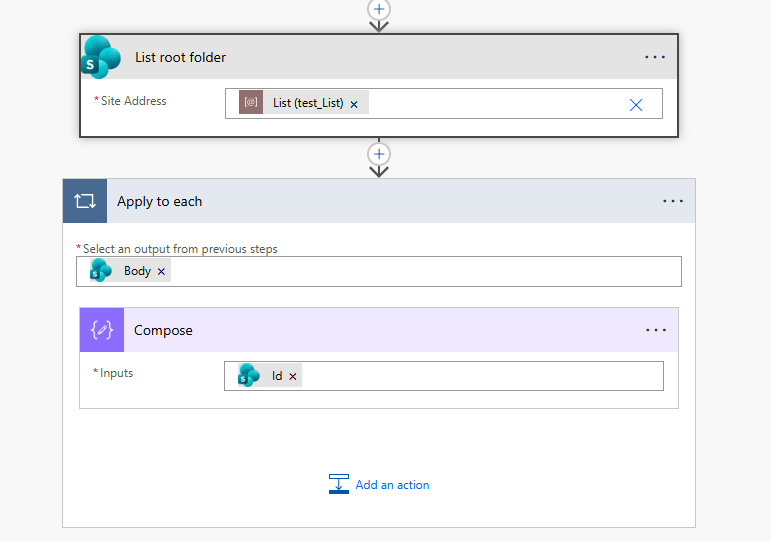Remove the List (test_List) token
Image resolution: width=771 pixels, height=542 pixels.
click(x=354, y=104)
